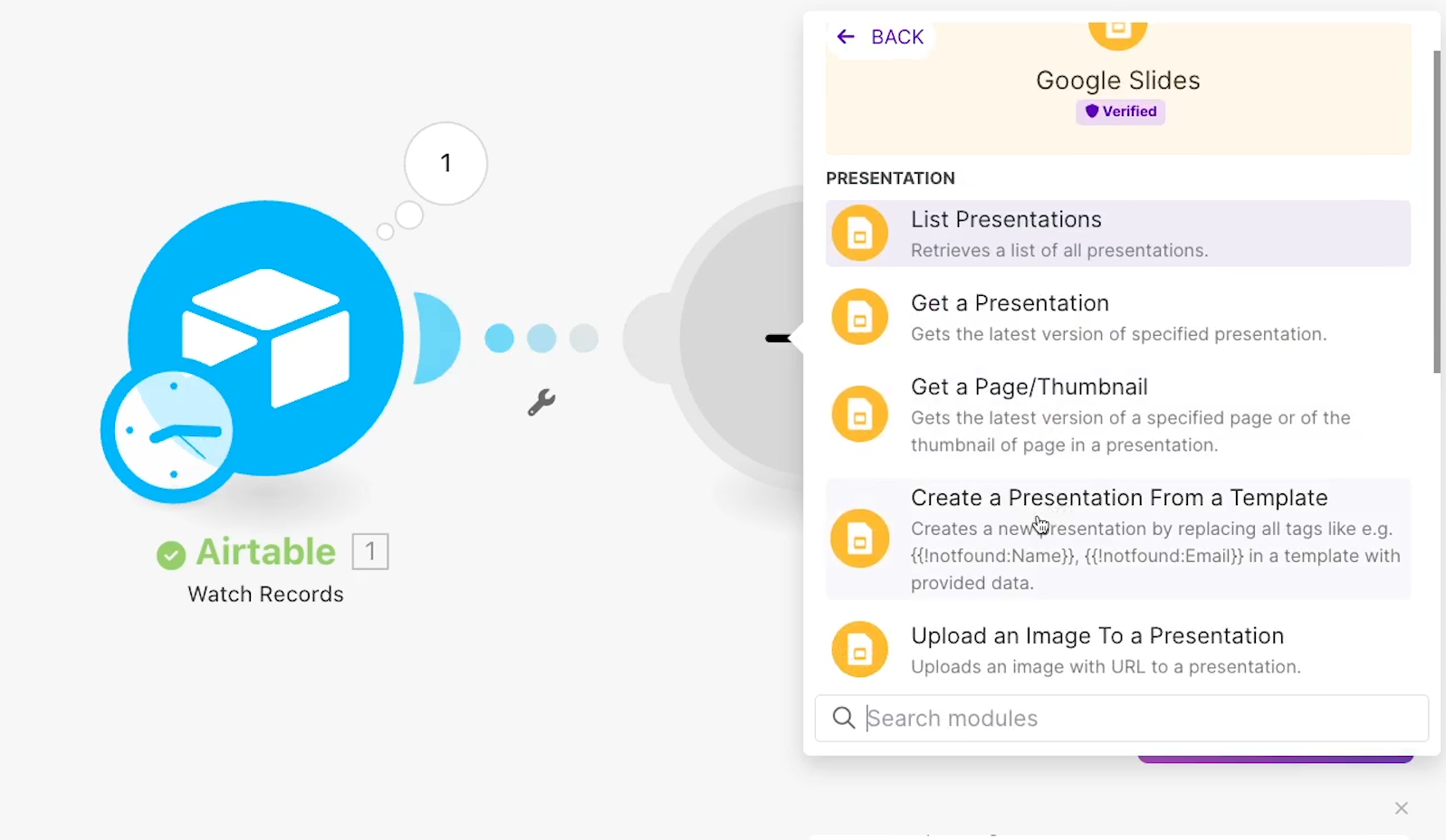Click the PRESENTATION section heading
The width and height of the screenshot is (1446, 840).
890,178
